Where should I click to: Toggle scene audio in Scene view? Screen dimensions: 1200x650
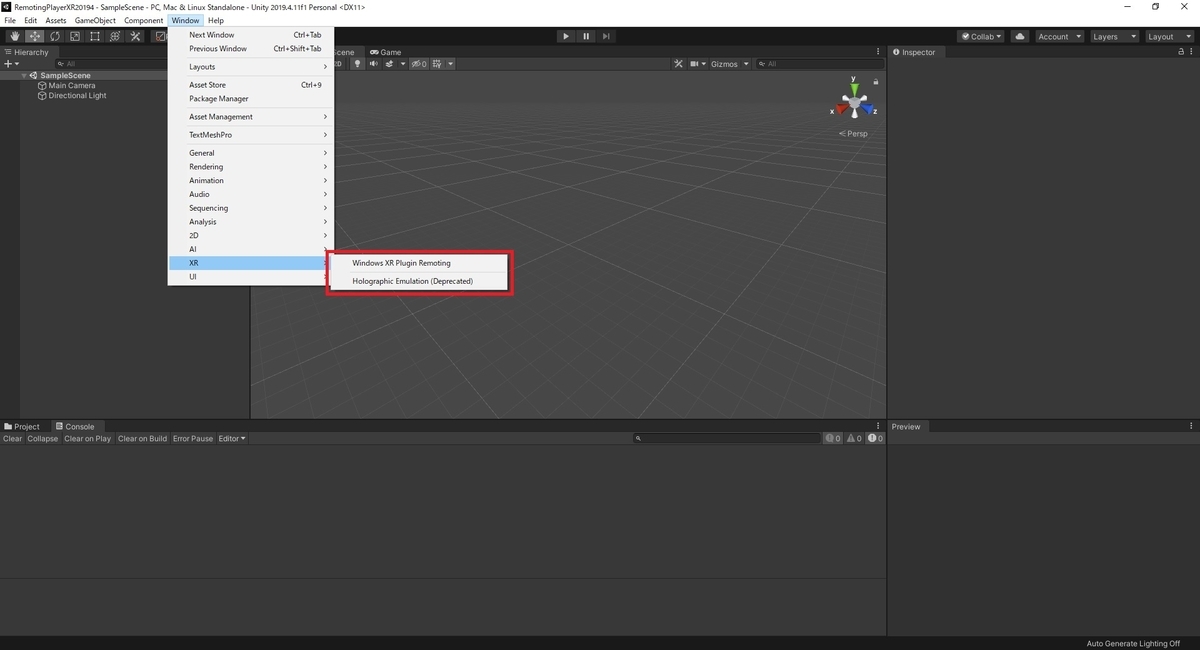(x=373, y=64)
